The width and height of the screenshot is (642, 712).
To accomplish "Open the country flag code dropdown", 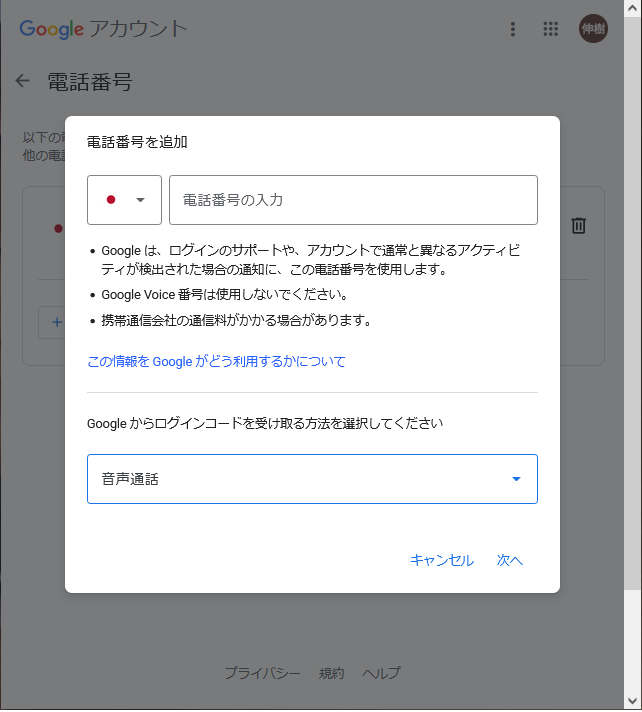I will click(x=124, y=200).
